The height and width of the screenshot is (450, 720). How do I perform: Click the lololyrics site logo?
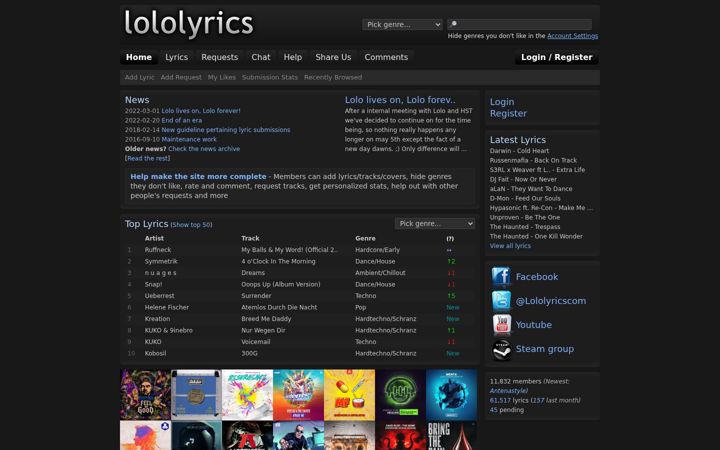point(189,24)
